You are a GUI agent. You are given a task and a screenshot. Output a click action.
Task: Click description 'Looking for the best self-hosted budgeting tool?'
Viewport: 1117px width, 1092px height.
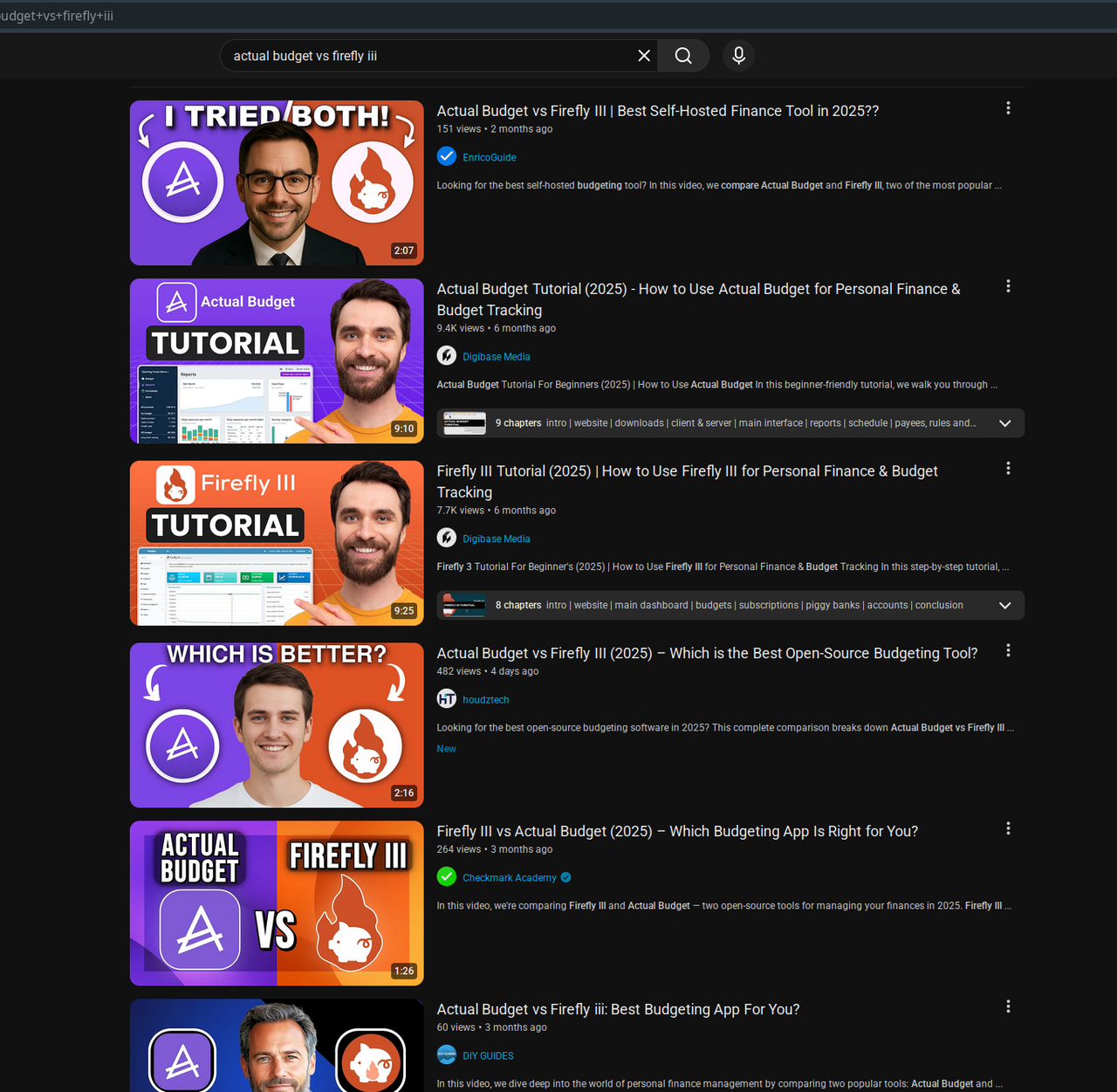point(719,185)
